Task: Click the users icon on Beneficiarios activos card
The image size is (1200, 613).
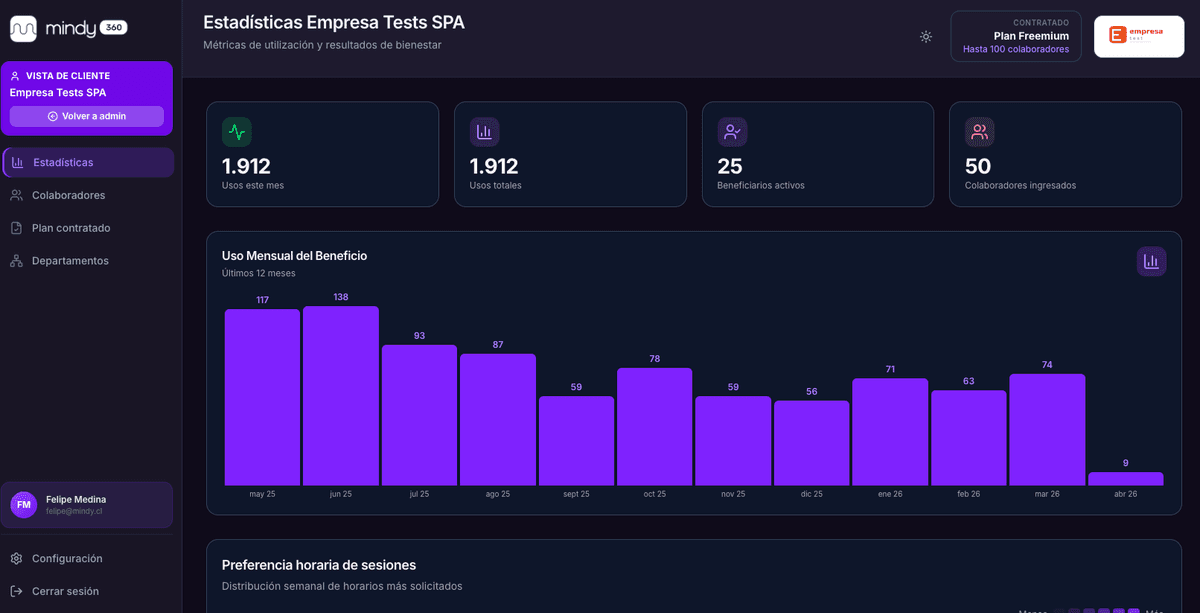Action: (732, 131)
